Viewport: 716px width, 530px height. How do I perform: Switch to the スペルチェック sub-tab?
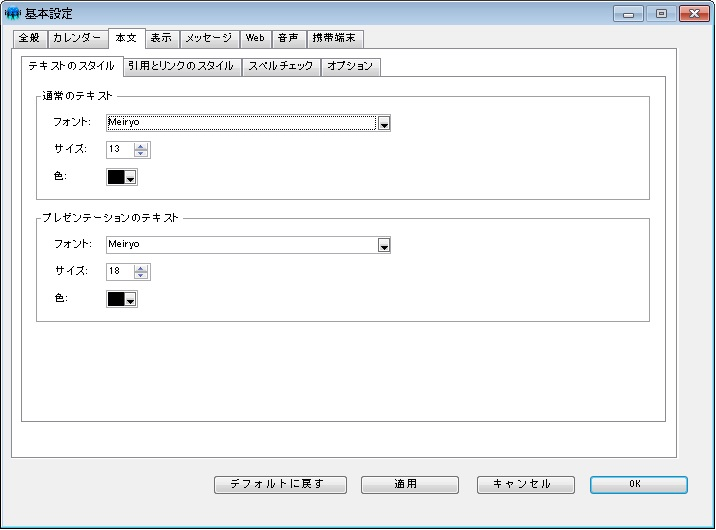coord(281,67)
